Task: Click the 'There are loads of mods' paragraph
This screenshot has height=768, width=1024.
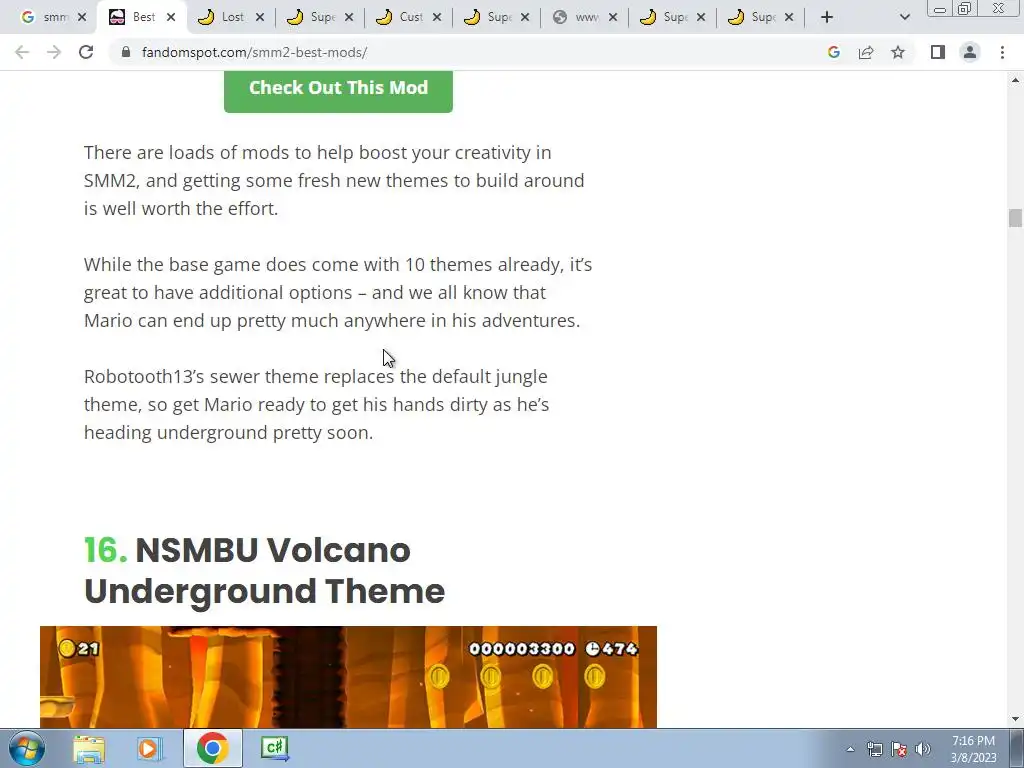Action: (x=334, y=180)
